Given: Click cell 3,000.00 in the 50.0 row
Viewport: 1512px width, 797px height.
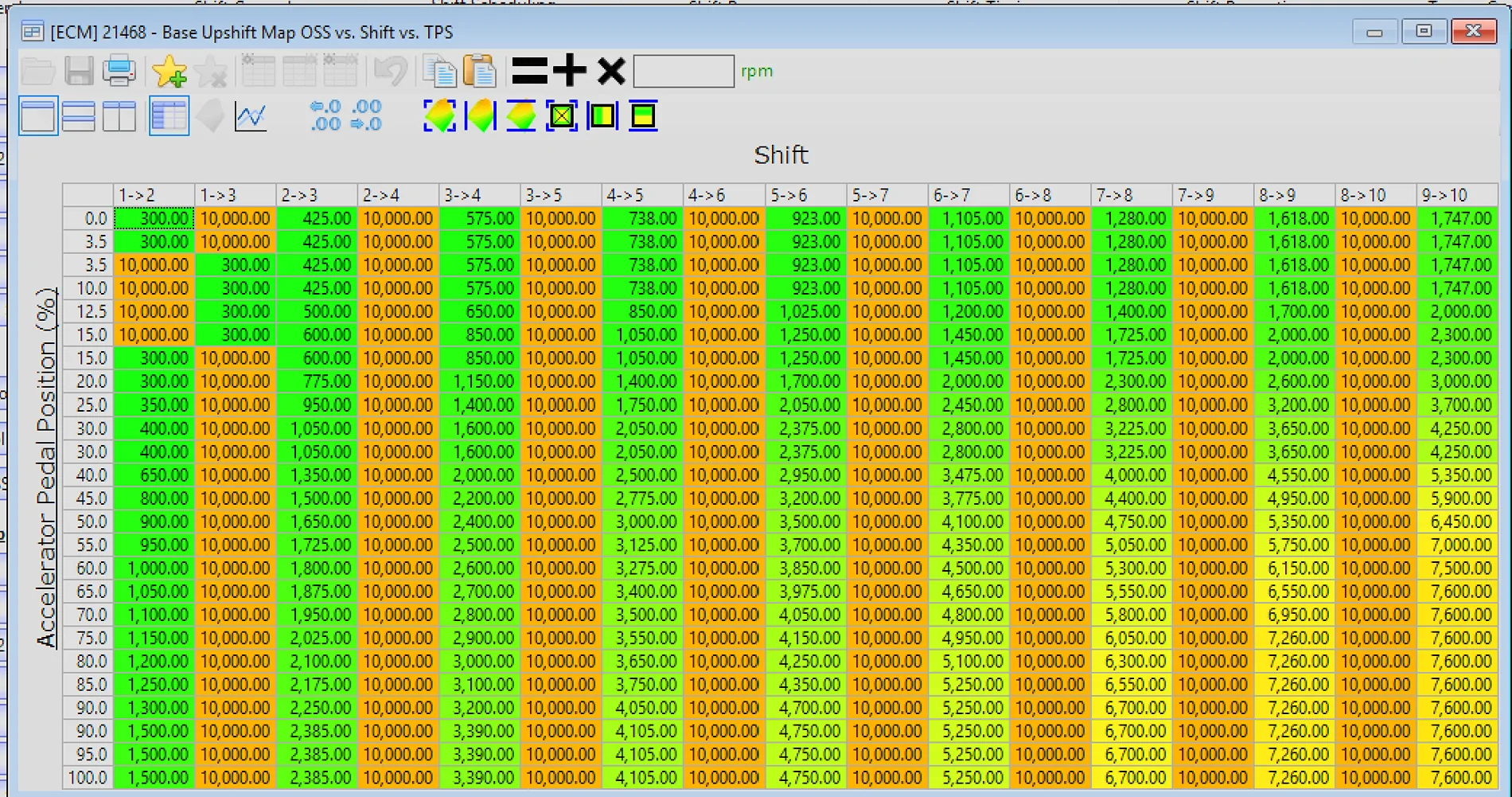Looking at the screenshot, I should point(642,522).
